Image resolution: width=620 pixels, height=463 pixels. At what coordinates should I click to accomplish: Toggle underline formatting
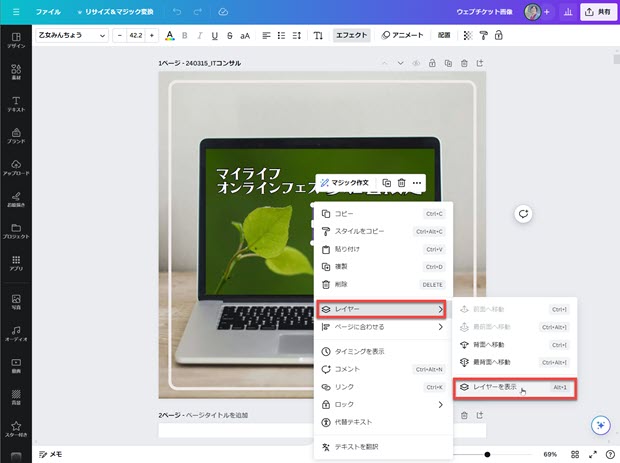coord(214,35)
